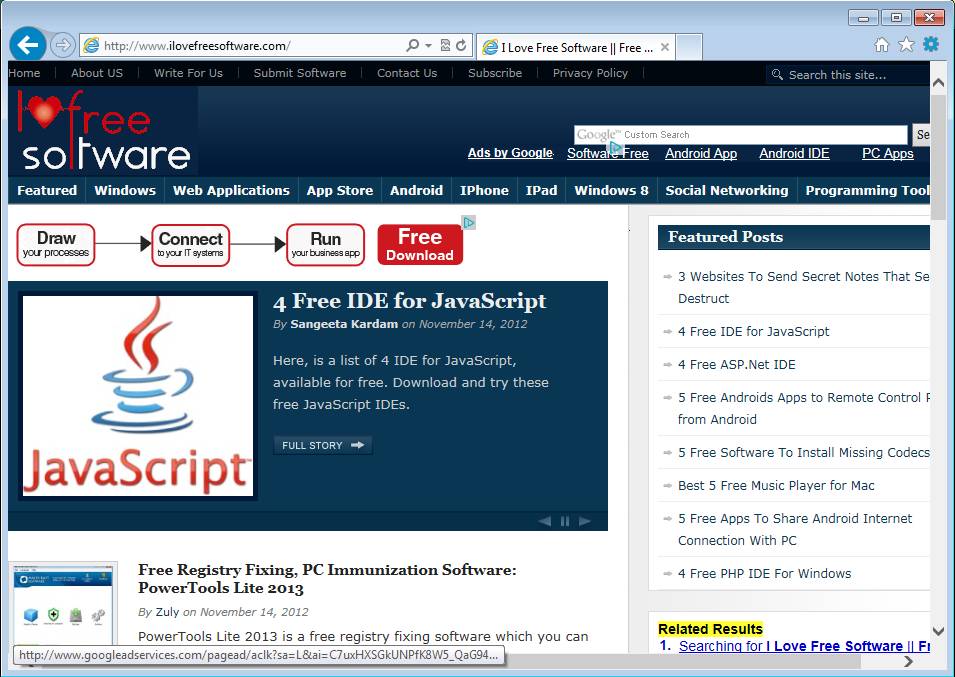Open 4 Free ASP.Net IDE post
The height and width of the screenshot is (677, 955).
tap(736, 365)
